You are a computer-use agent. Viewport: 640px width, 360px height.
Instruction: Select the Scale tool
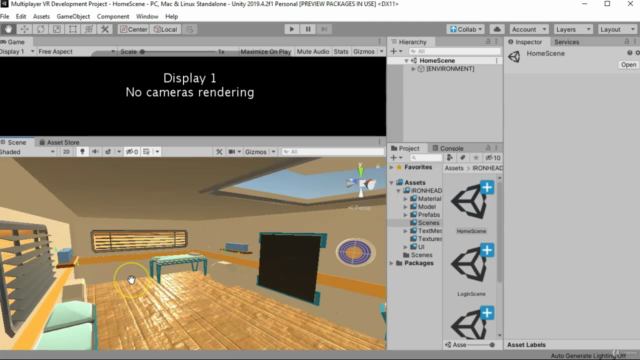(56, 29)
